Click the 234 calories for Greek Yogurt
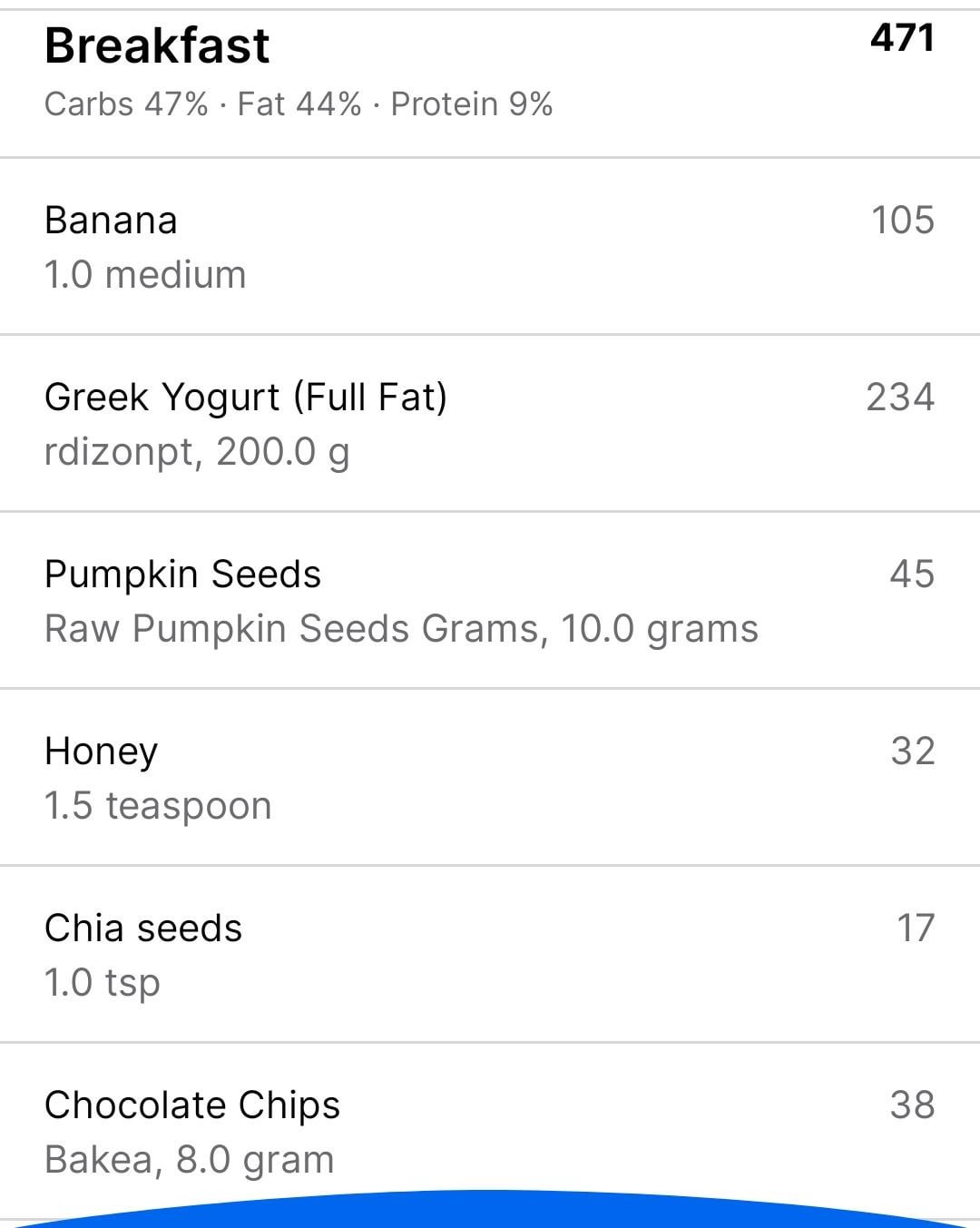 coord(900,397)
